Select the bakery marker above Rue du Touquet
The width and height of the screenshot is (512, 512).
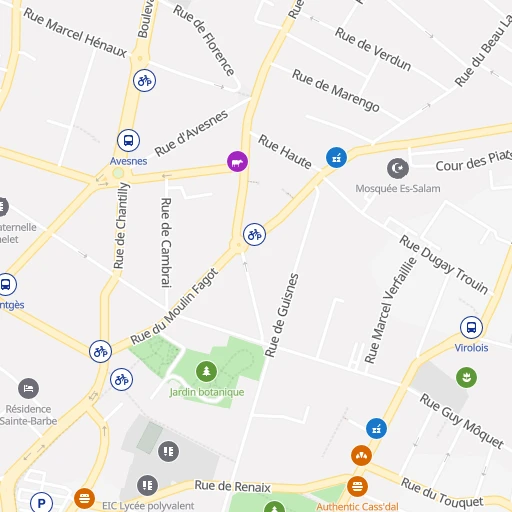tap(361, 455)
